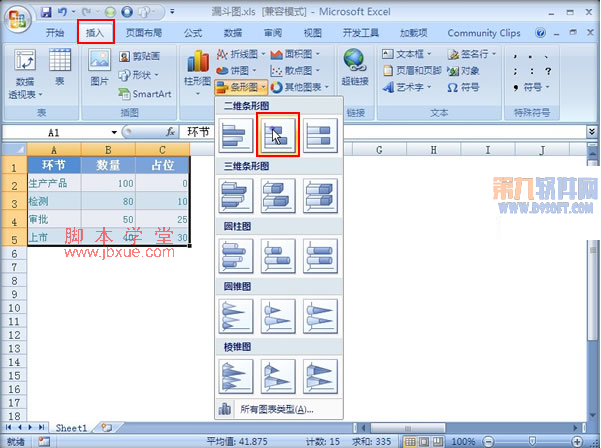
Task: Open the scatter chart (散点图) dropdown
Action: click(295, 71)
